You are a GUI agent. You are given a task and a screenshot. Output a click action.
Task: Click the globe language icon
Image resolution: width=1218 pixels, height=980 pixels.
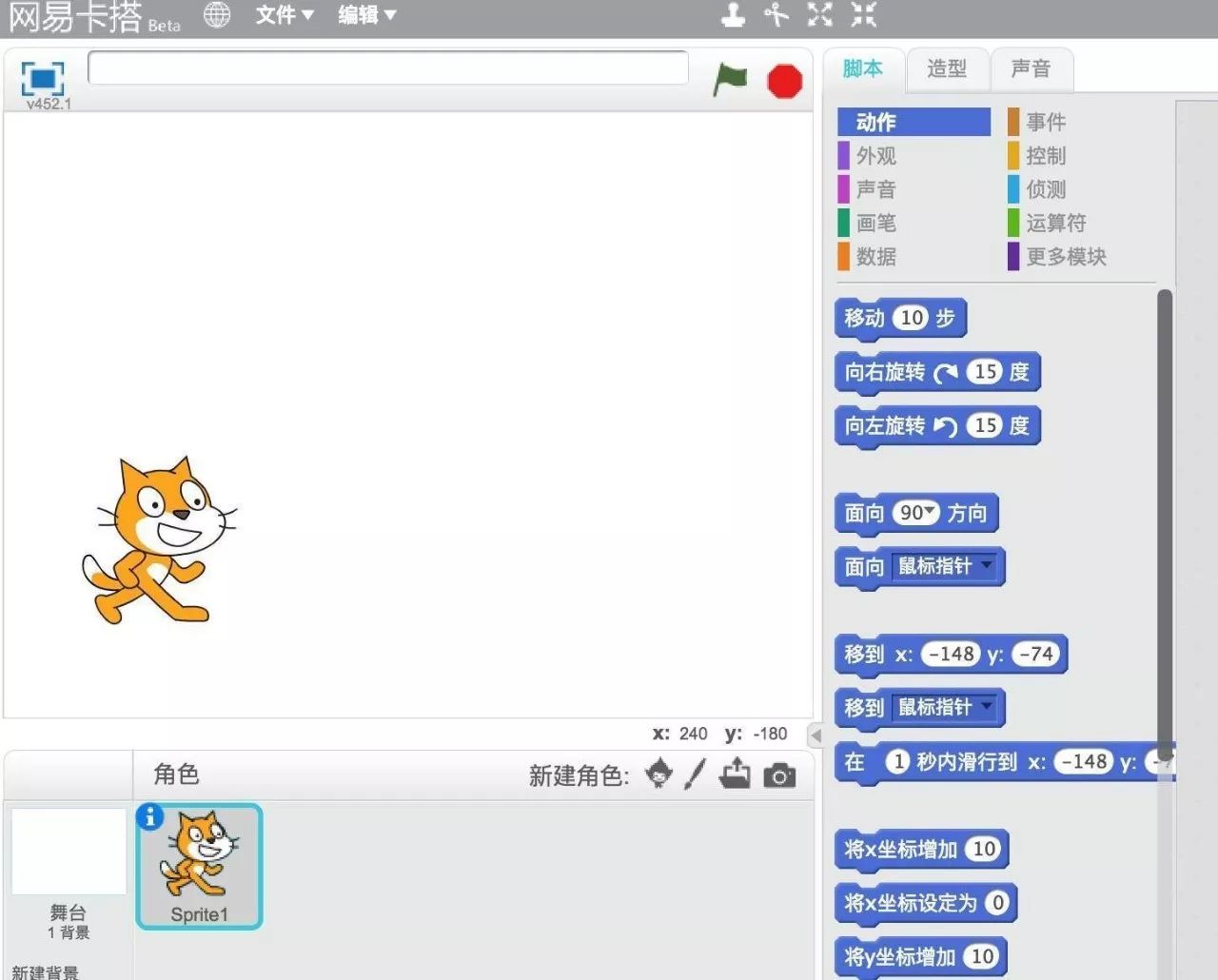coord(217,14)
